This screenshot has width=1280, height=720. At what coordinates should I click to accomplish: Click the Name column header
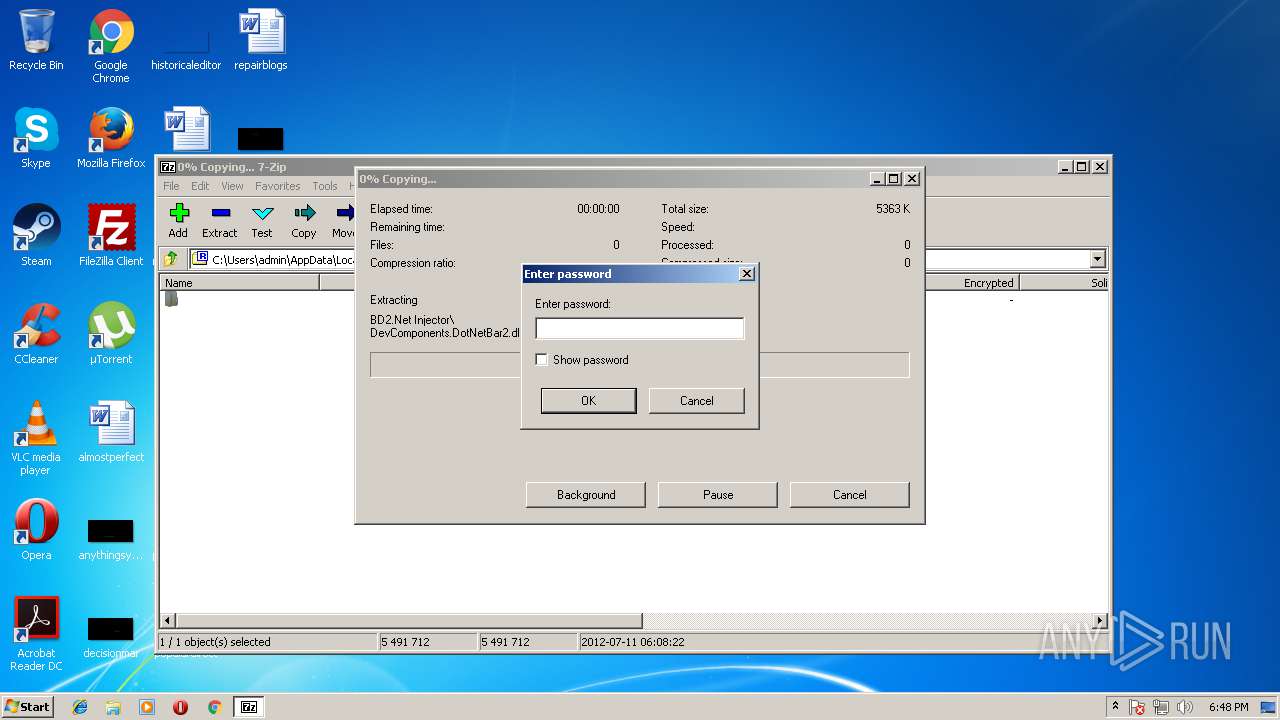tap(240, 283)
